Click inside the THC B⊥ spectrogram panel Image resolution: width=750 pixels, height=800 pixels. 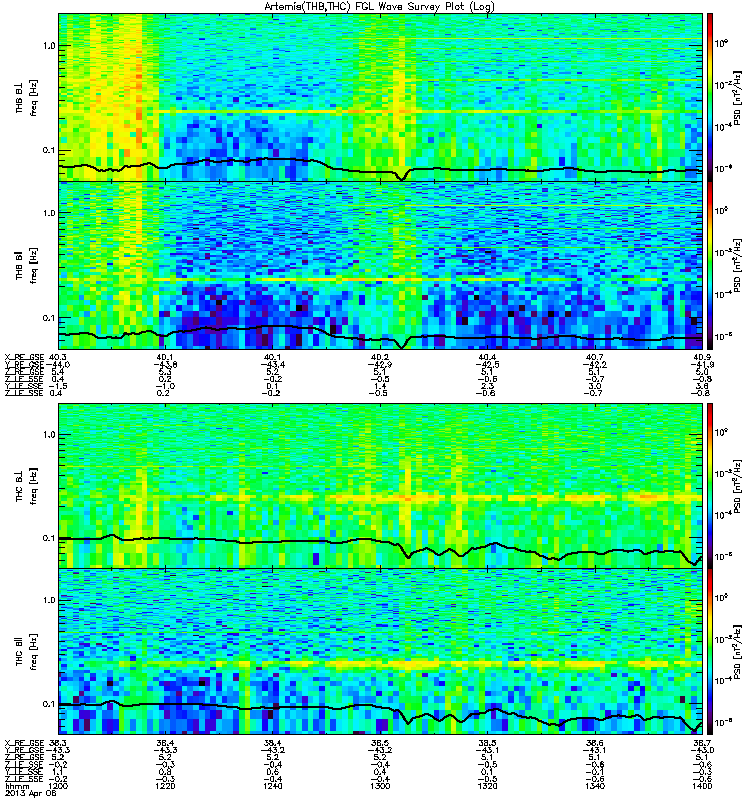pos(380,486)
